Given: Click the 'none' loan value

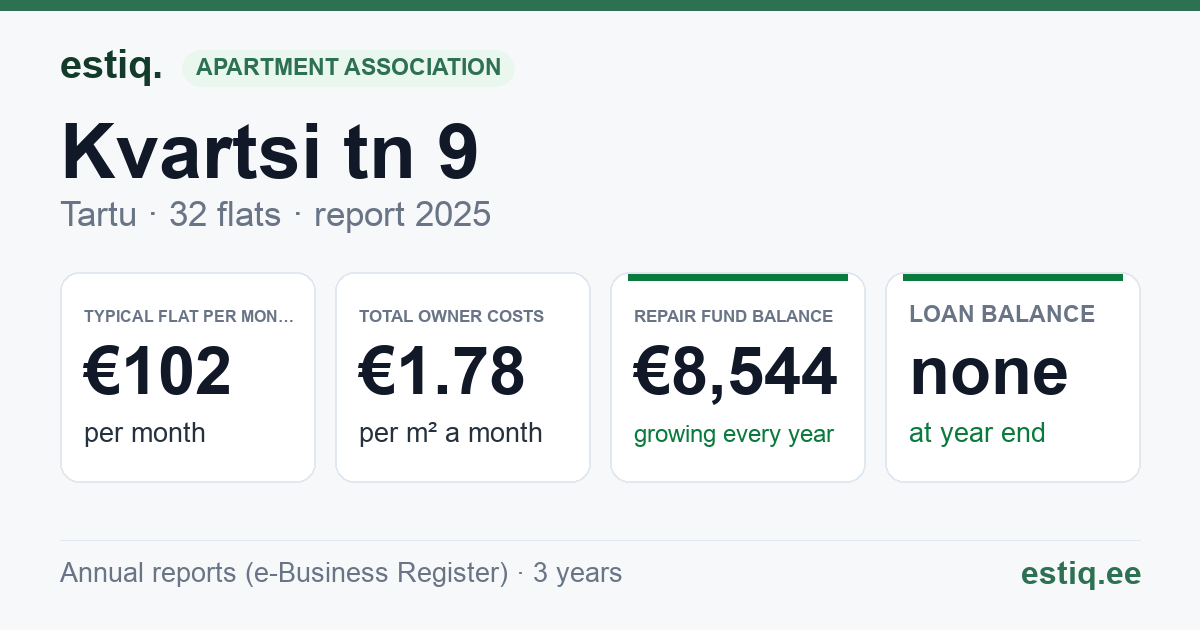Looking at the screenshot, I should click(989, 371).
